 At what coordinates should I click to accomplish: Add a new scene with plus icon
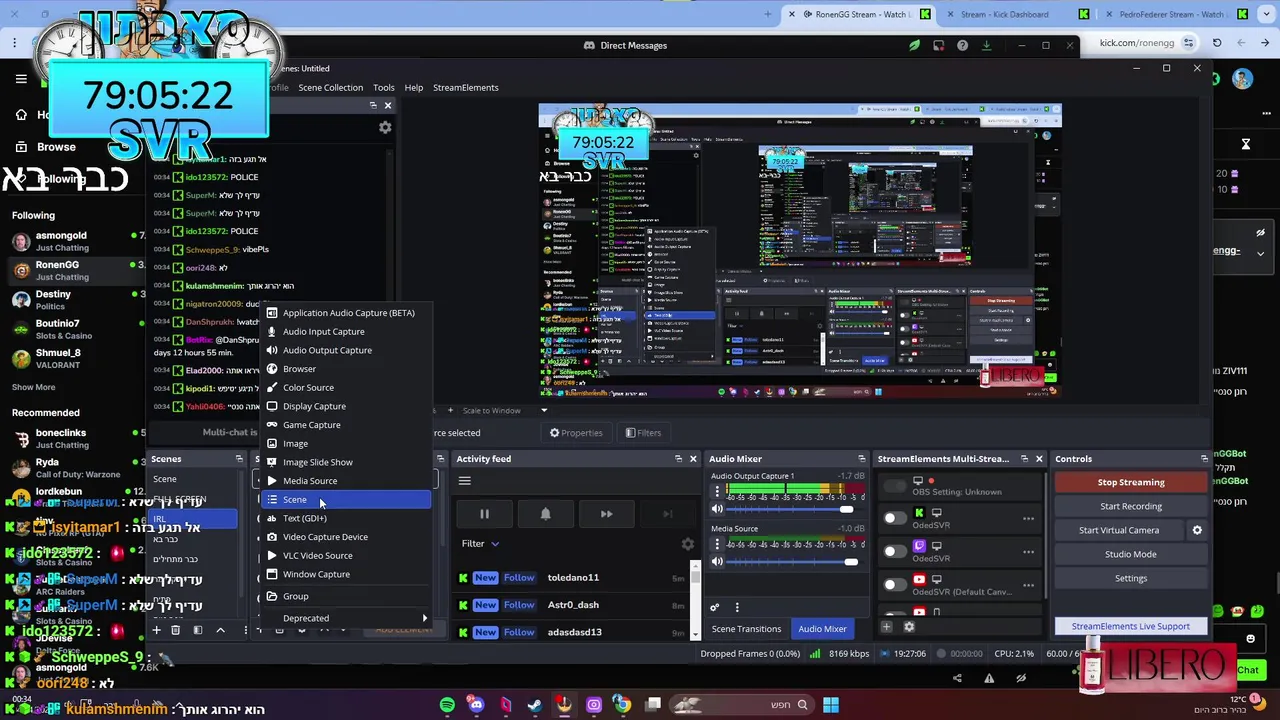point(156,630)
